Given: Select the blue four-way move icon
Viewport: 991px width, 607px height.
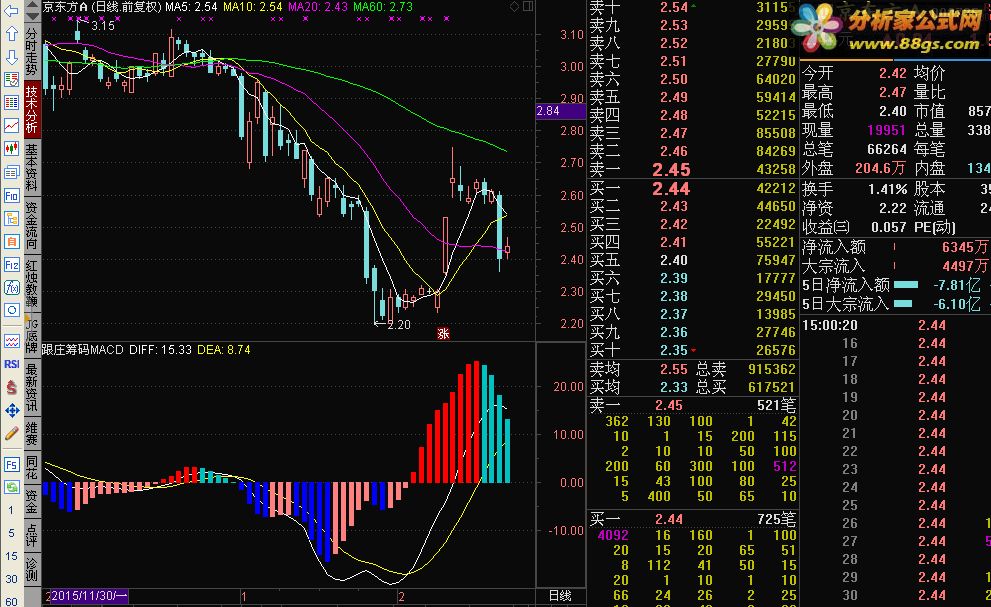Looking at the screenshot, I should (11, 411).
